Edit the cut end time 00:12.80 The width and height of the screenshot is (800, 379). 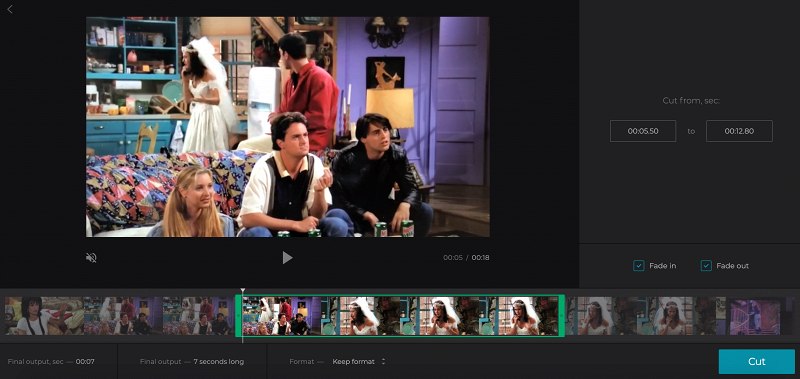(x=739, y=131)
